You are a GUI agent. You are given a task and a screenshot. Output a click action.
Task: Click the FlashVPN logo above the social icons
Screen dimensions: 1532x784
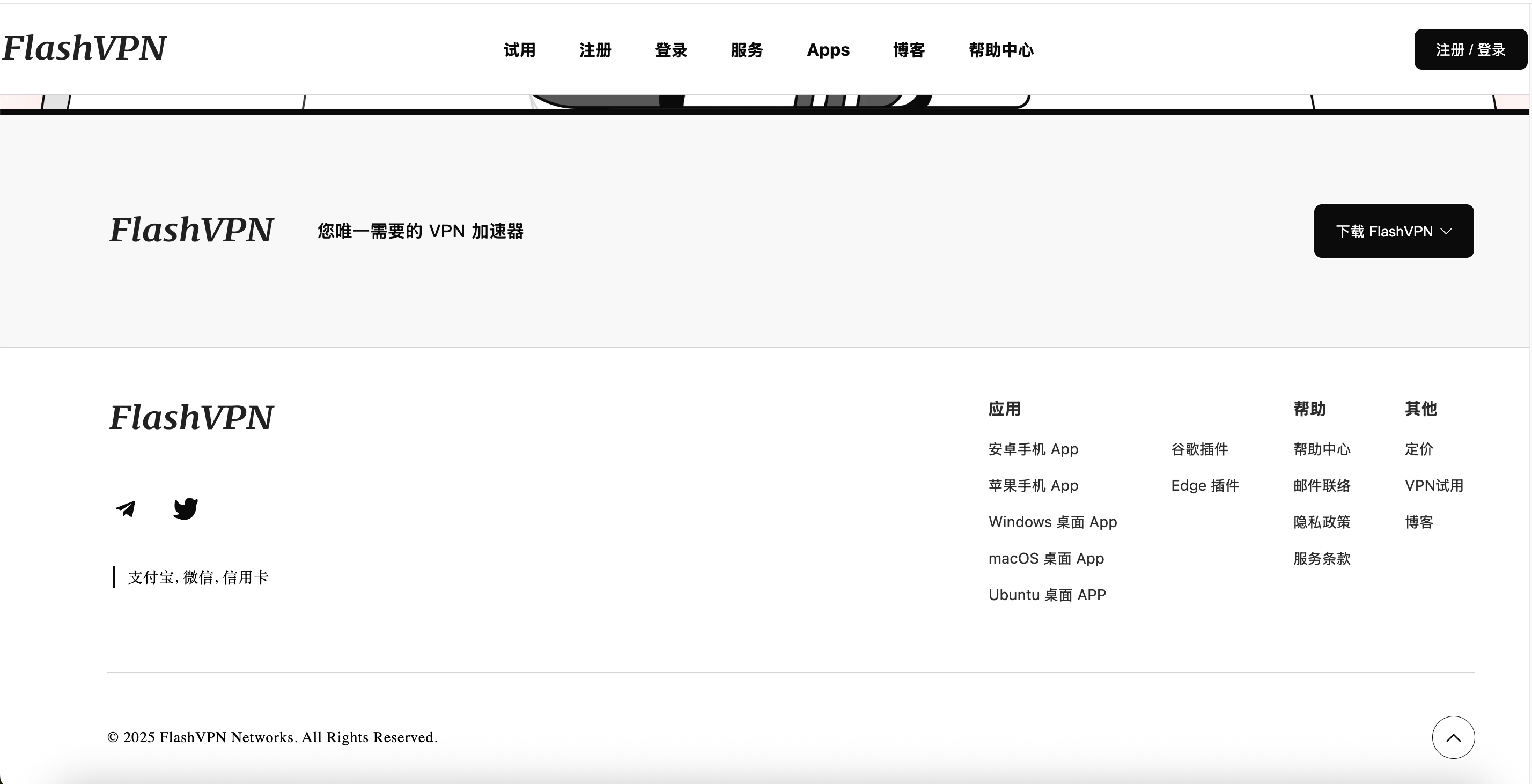click(x=191, y=417)
